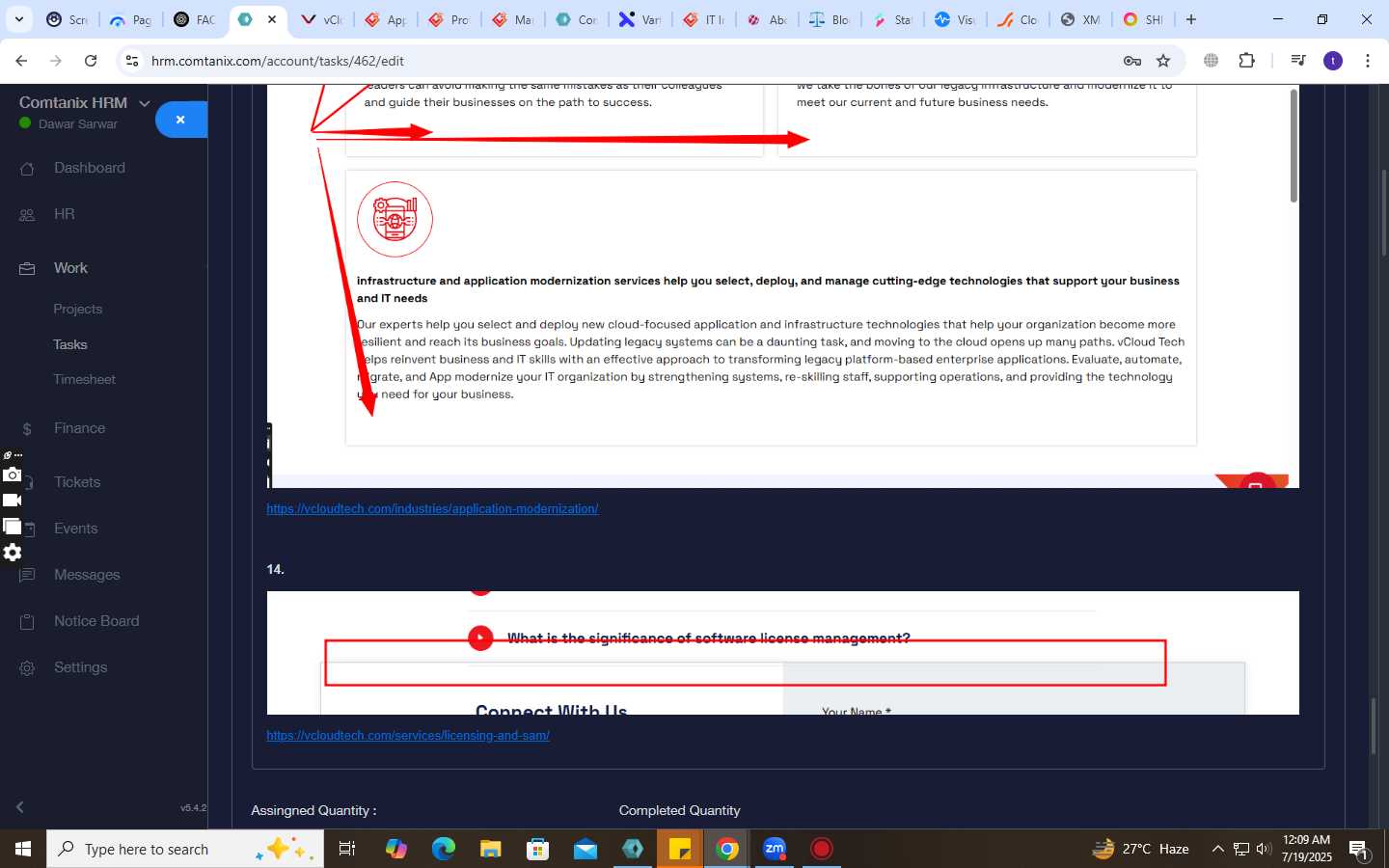Switch to the Blo browser tab

point(830,19)
